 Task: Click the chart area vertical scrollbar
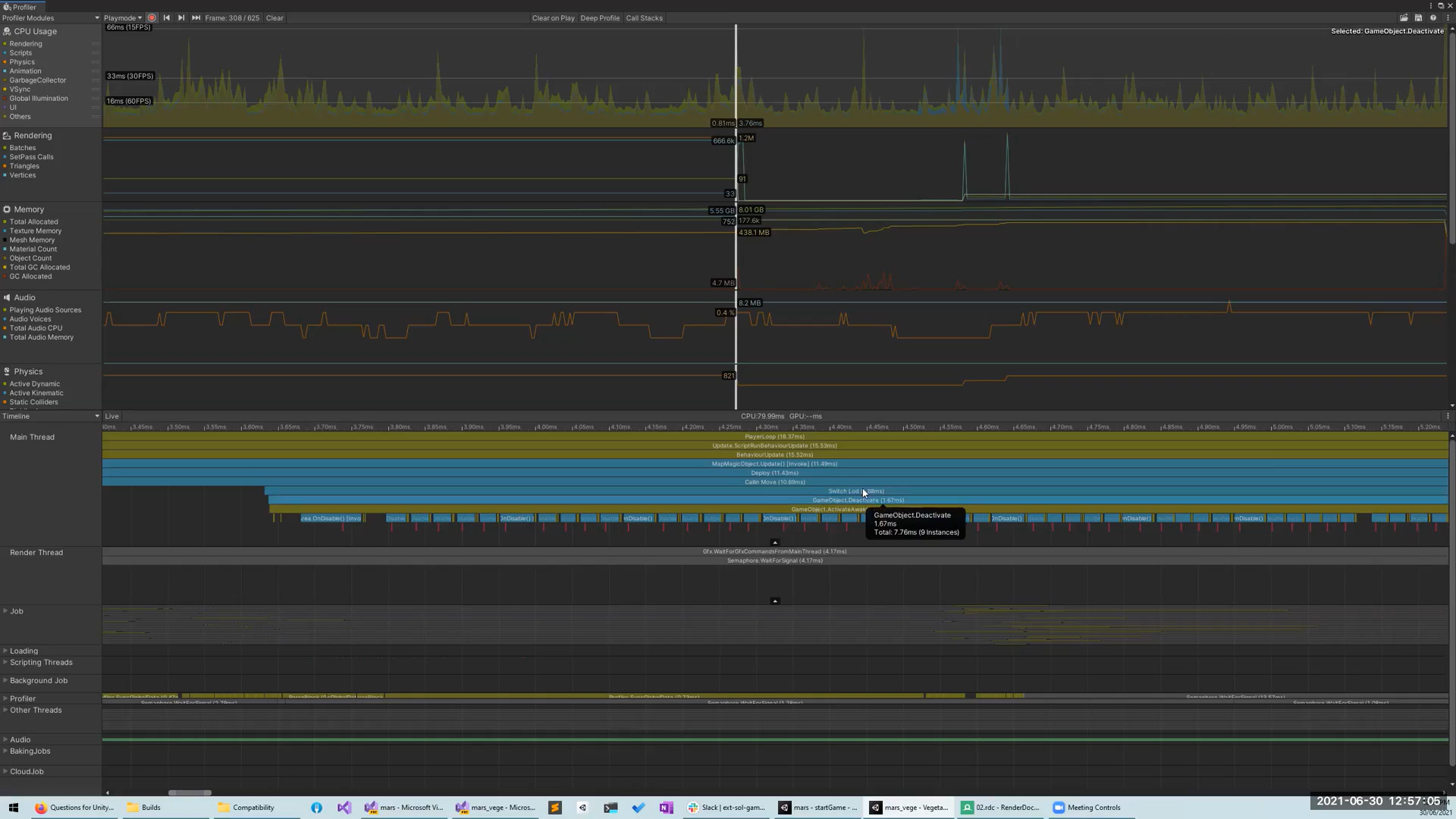[1451, 136]
